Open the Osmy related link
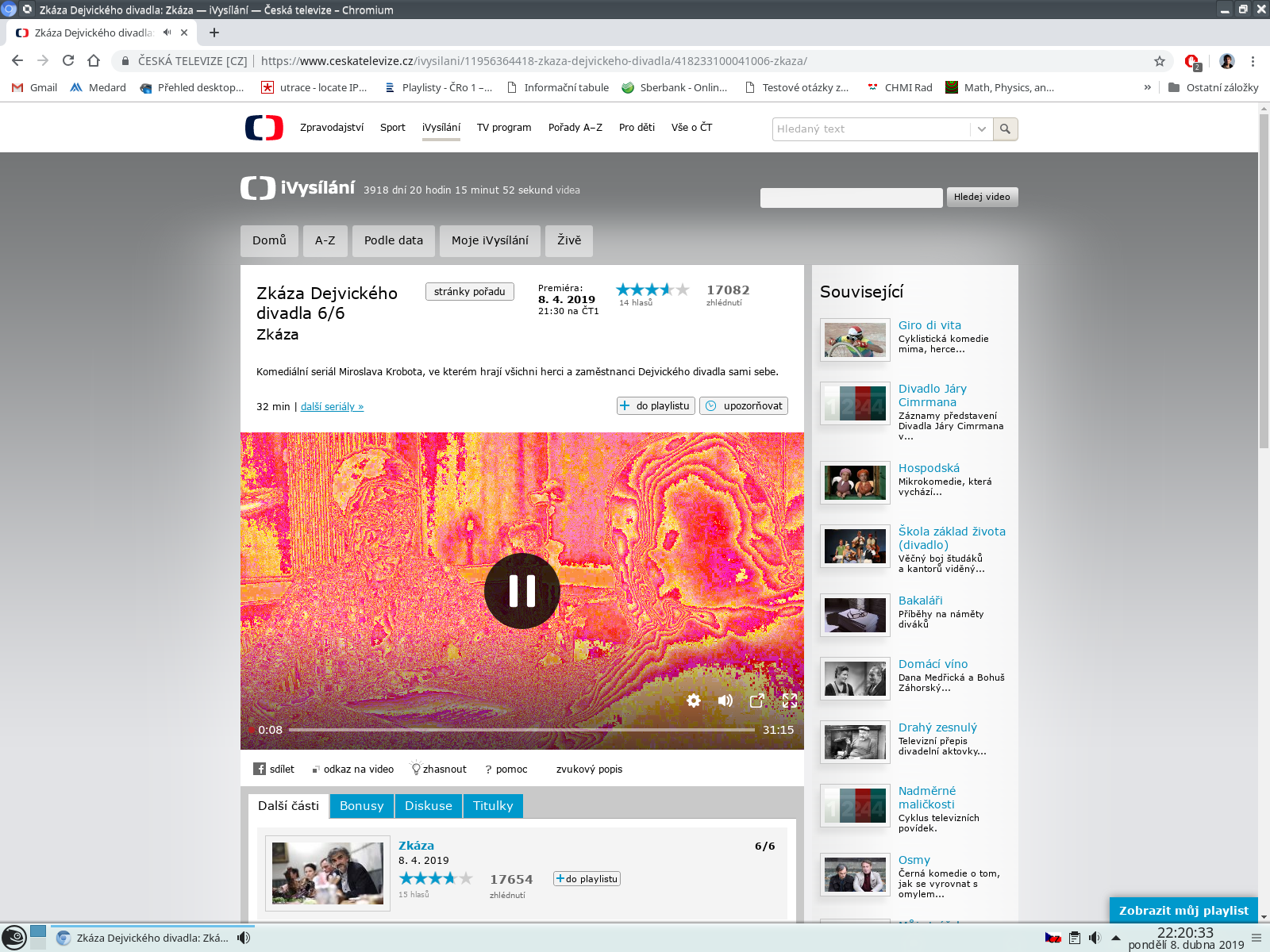Screen dimensions: 1270x952 click(914, 860)
